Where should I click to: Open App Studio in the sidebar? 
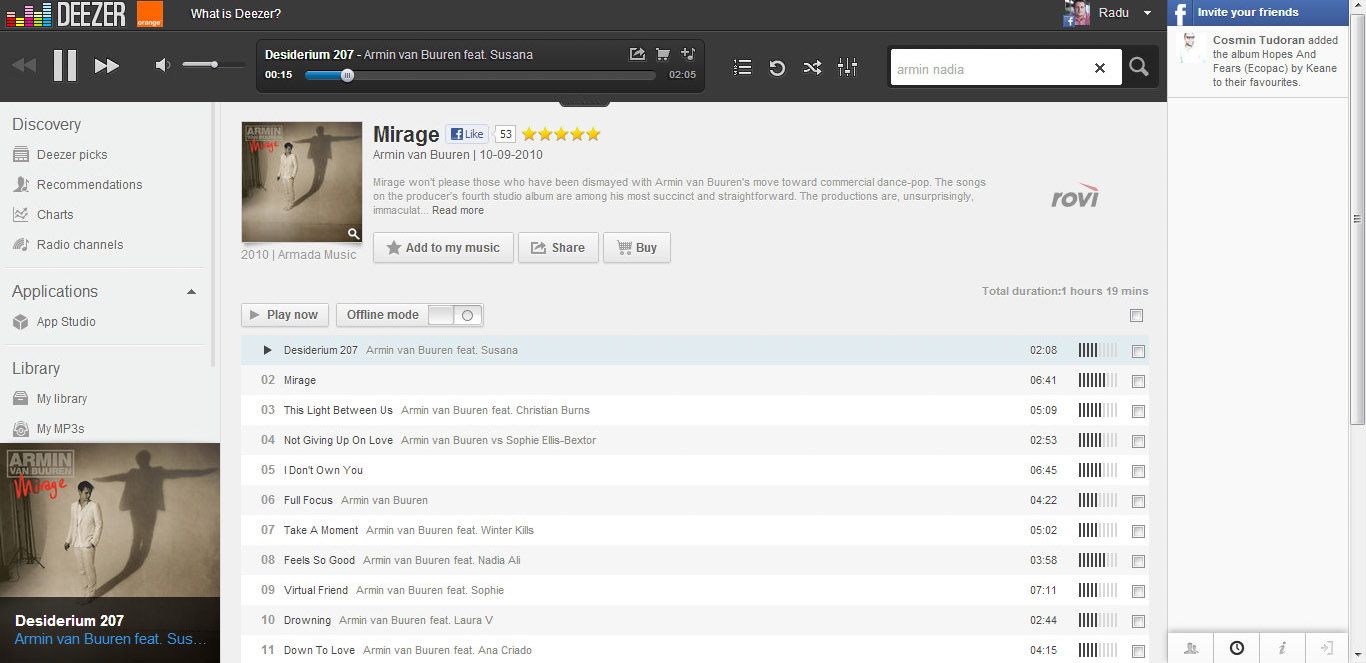point(66,322)
